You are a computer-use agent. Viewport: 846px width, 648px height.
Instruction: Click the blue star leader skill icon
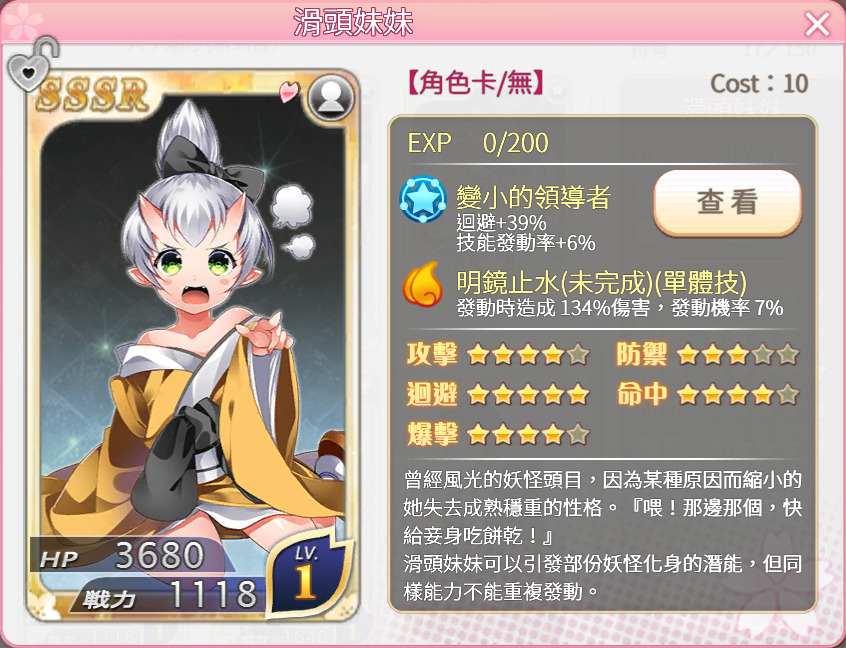[423, 200]
